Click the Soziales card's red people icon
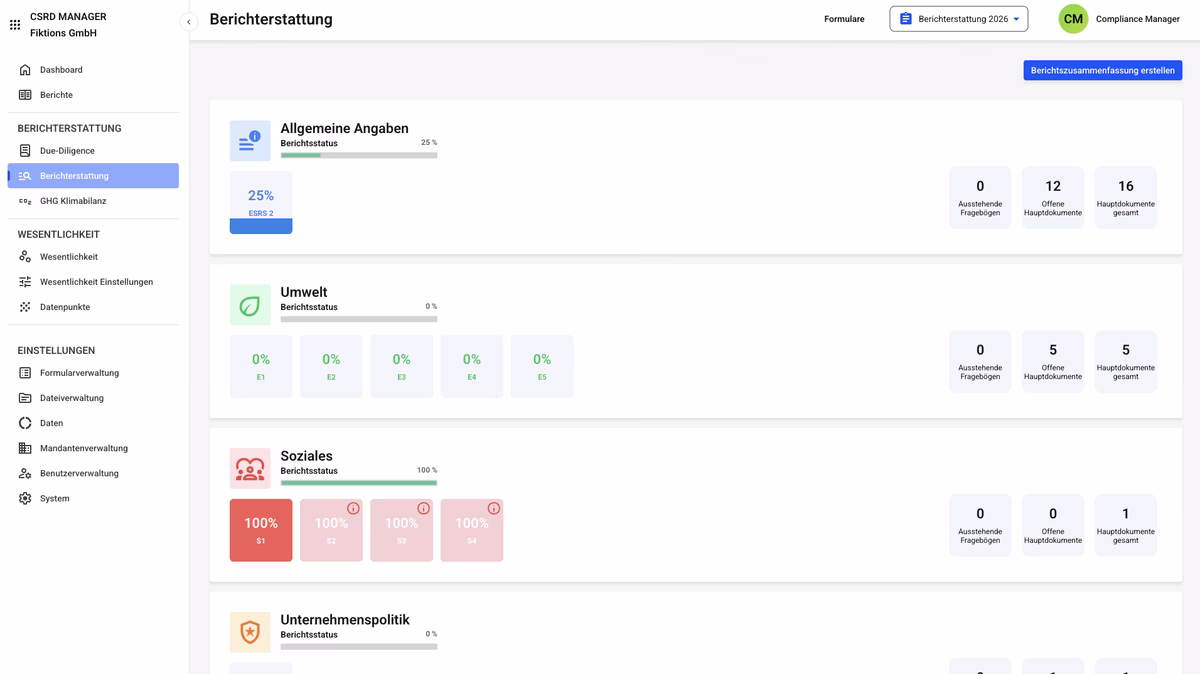The image size is (1200, 674). pos(250,466)
